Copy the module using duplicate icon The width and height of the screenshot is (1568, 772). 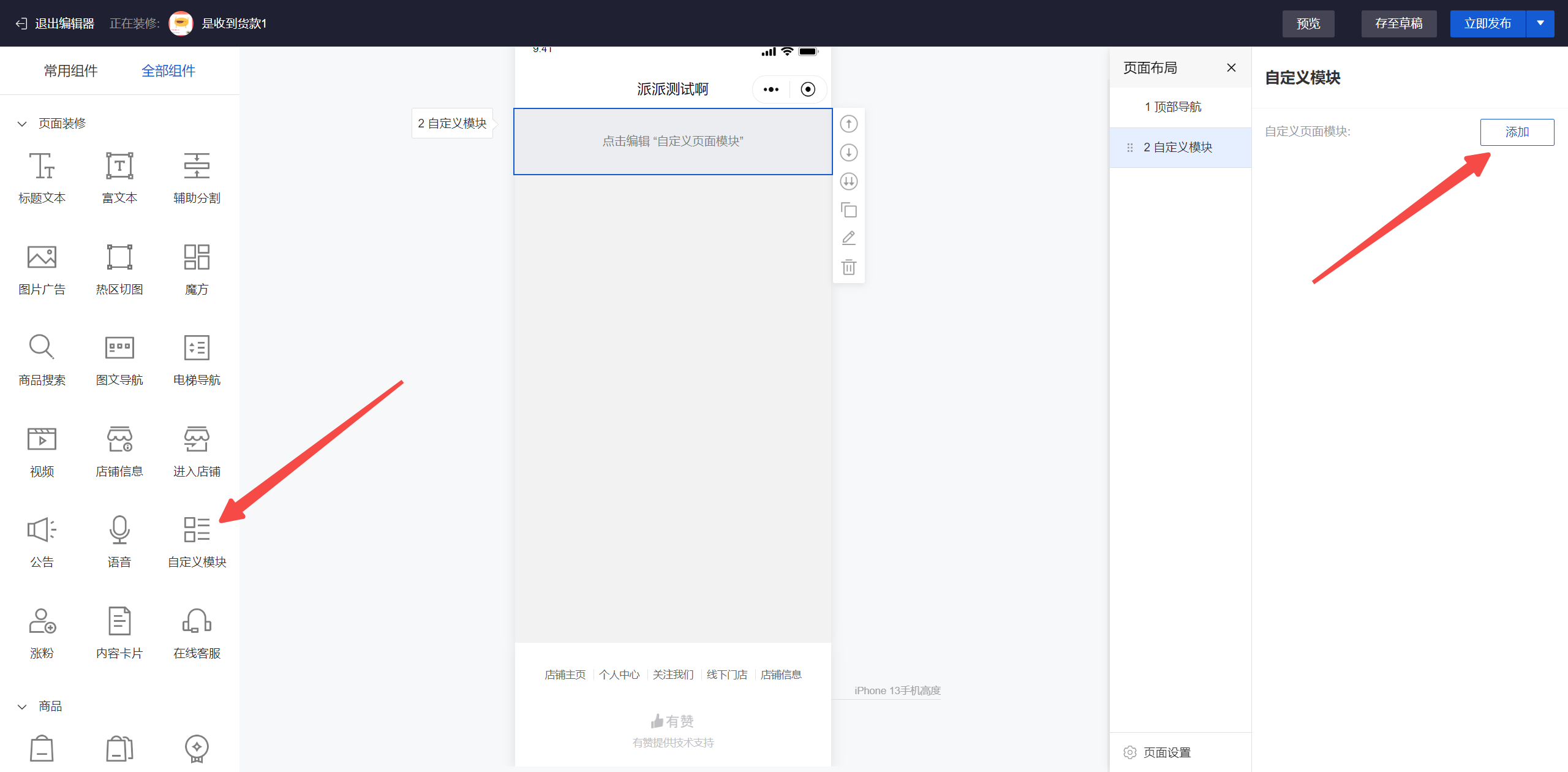pyautogui.click(x=848, y=210)
